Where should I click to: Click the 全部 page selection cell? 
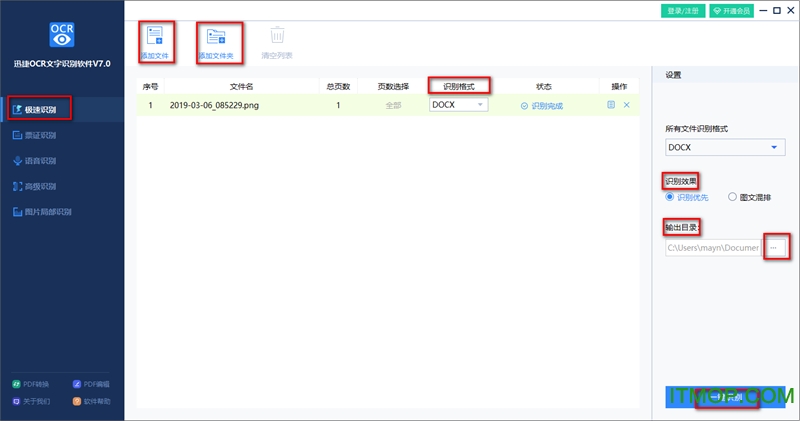pos(393,105)
